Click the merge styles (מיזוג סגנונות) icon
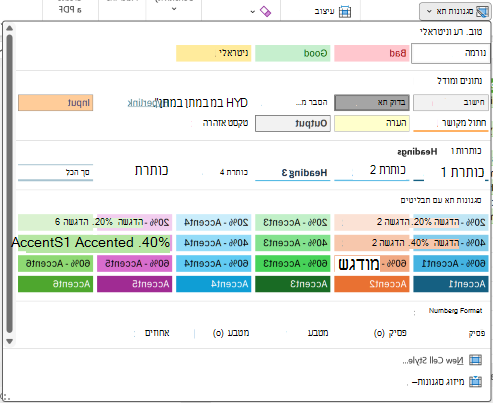Image resolution: width=493 pixels, height=403 pixels. pos(475,381)
